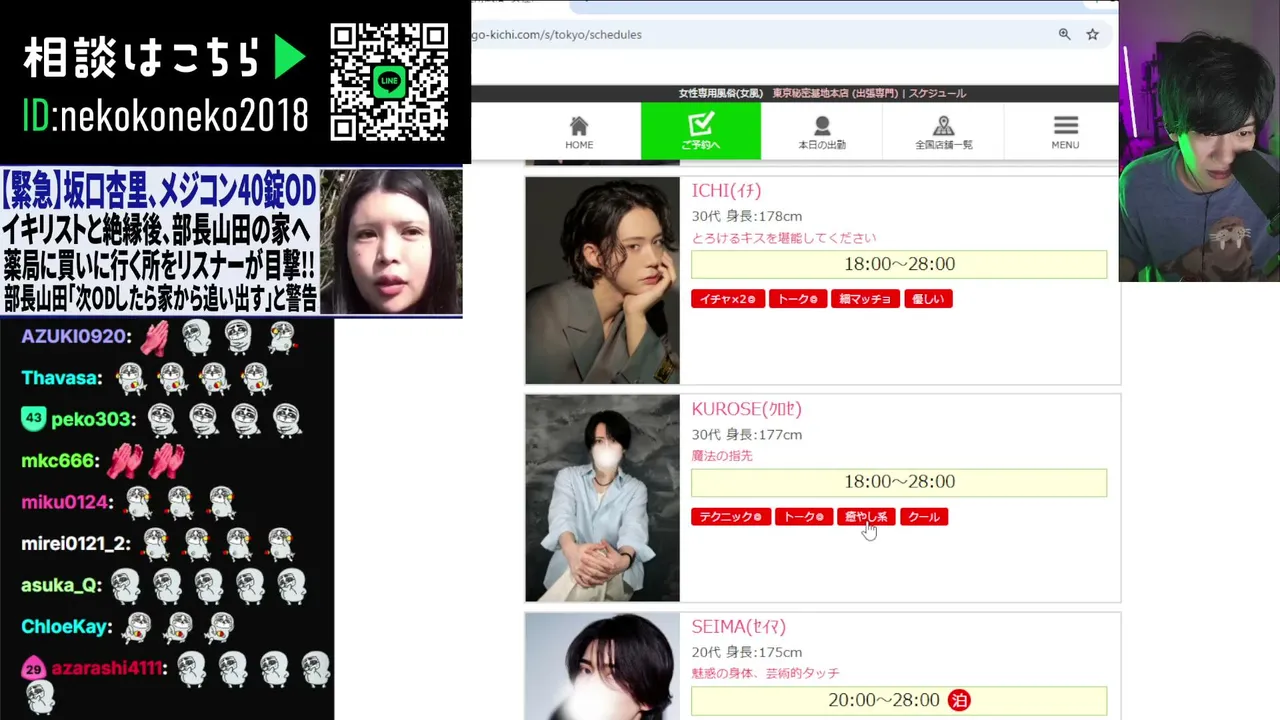Select the 優しい tag

(928, 299)
